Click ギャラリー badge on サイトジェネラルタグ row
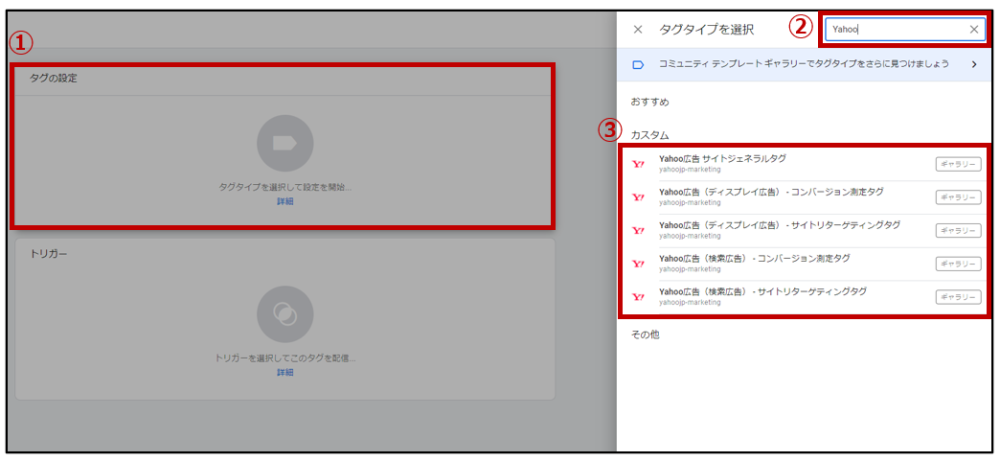This screenshot has width=1000, height=461. 959,165
